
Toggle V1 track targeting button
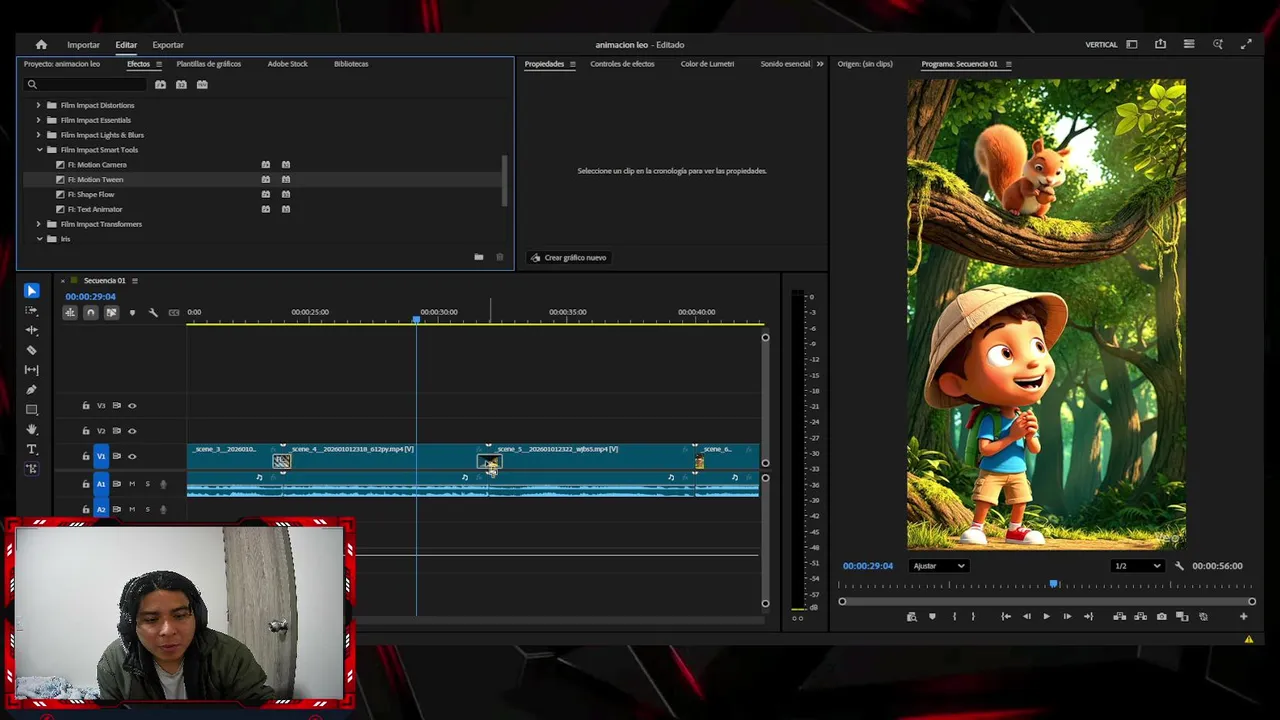pos(101,456)
